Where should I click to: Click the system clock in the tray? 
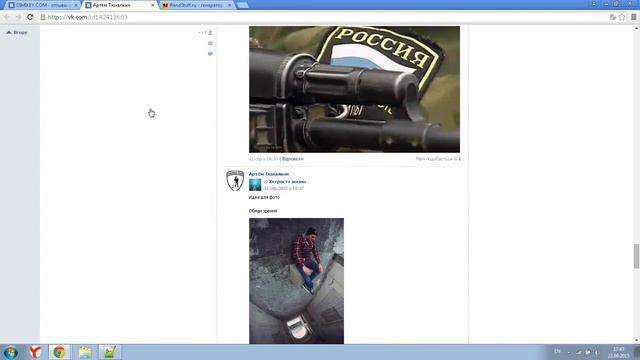(618, 352)
